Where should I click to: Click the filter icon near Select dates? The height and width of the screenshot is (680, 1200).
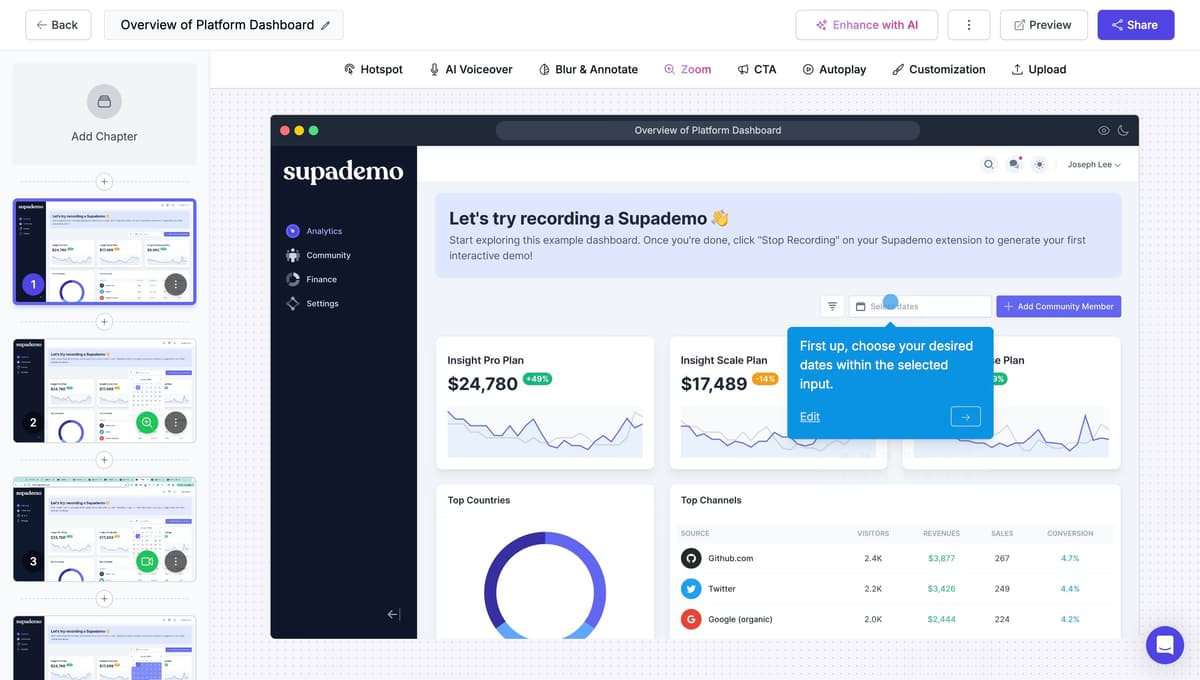pos(832,305)
